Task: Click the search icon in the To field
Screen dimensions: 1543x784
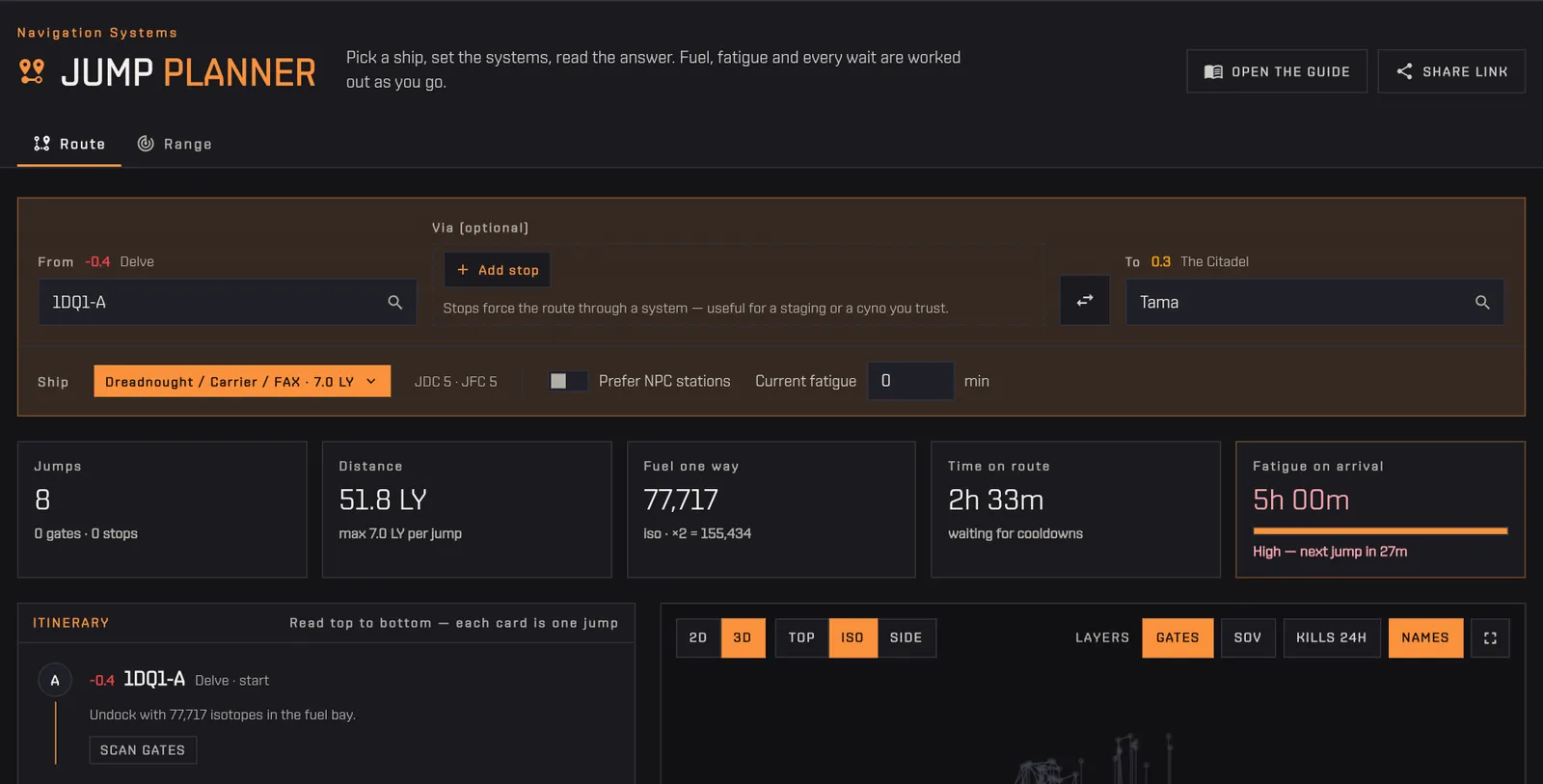Action: point(1482,302)
